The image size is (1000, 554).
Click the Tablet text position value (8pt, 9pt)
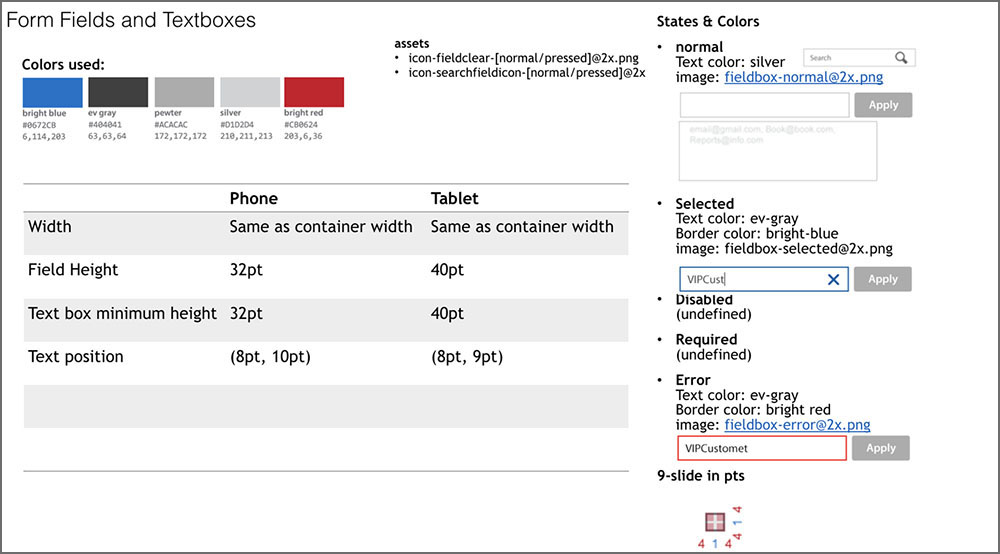467,356
